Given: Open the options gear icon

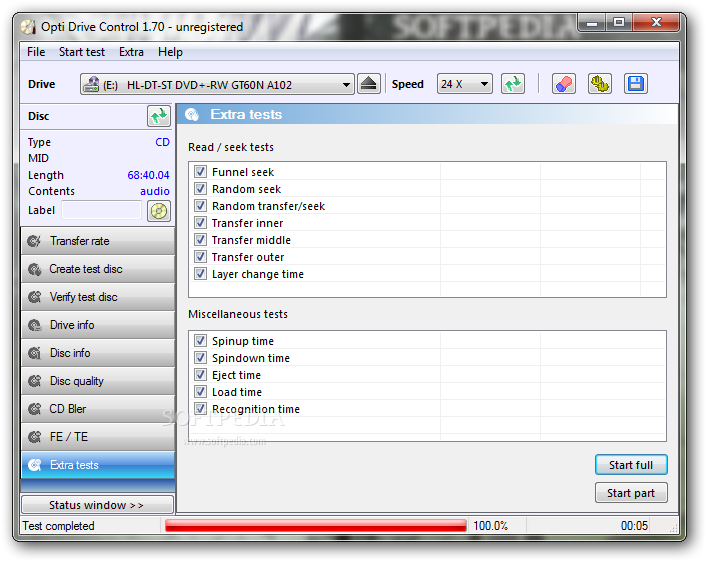Looking at the screenshot, I should (x=600, y=84).
